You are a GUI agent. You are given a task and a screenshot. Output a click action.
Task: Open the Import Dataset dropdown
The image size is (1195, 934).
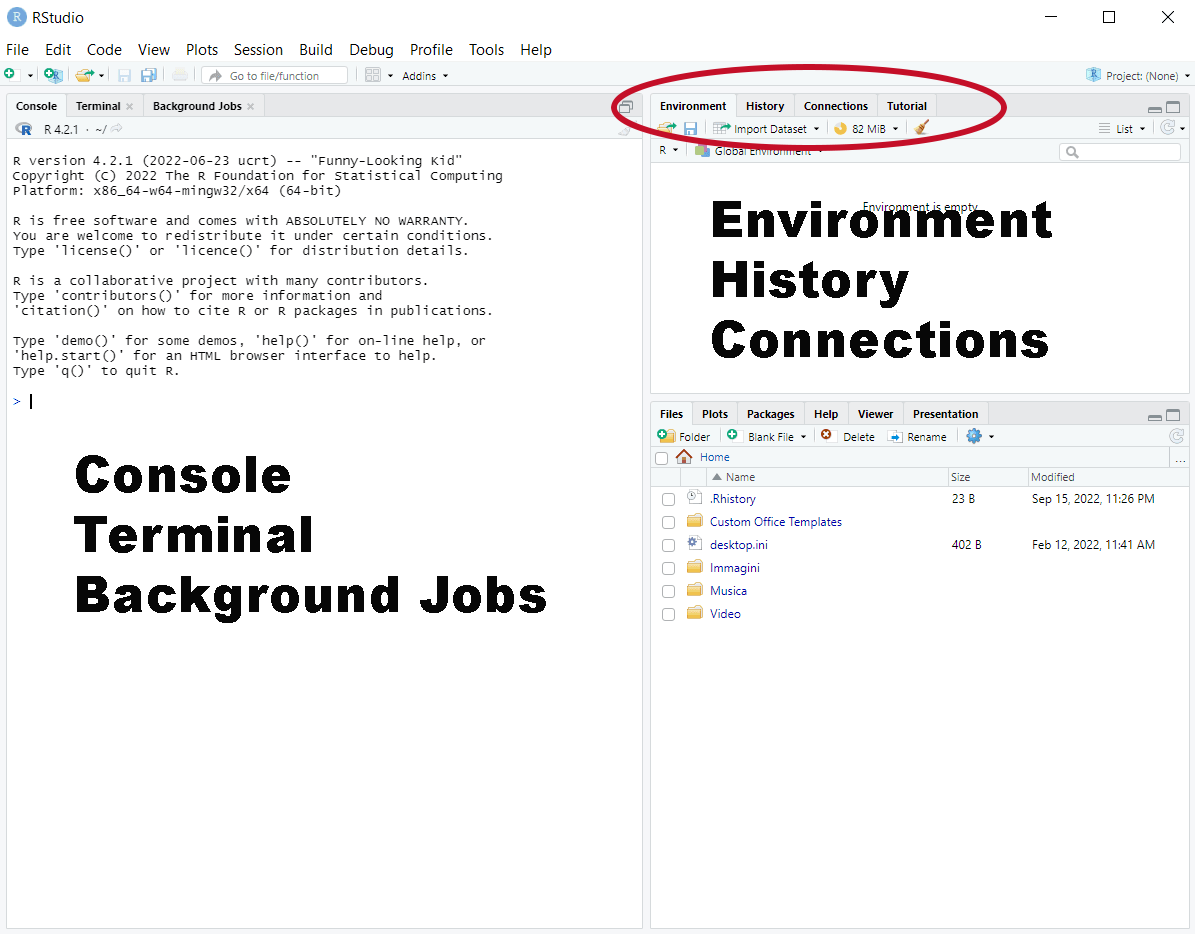(x=768, y=128)
